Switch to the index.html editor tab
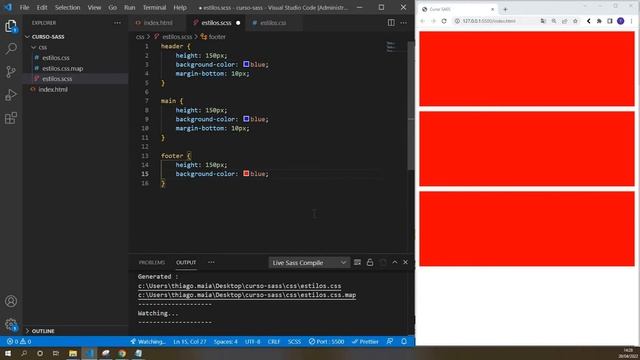640x360 pixels. (x=158, y=23)
